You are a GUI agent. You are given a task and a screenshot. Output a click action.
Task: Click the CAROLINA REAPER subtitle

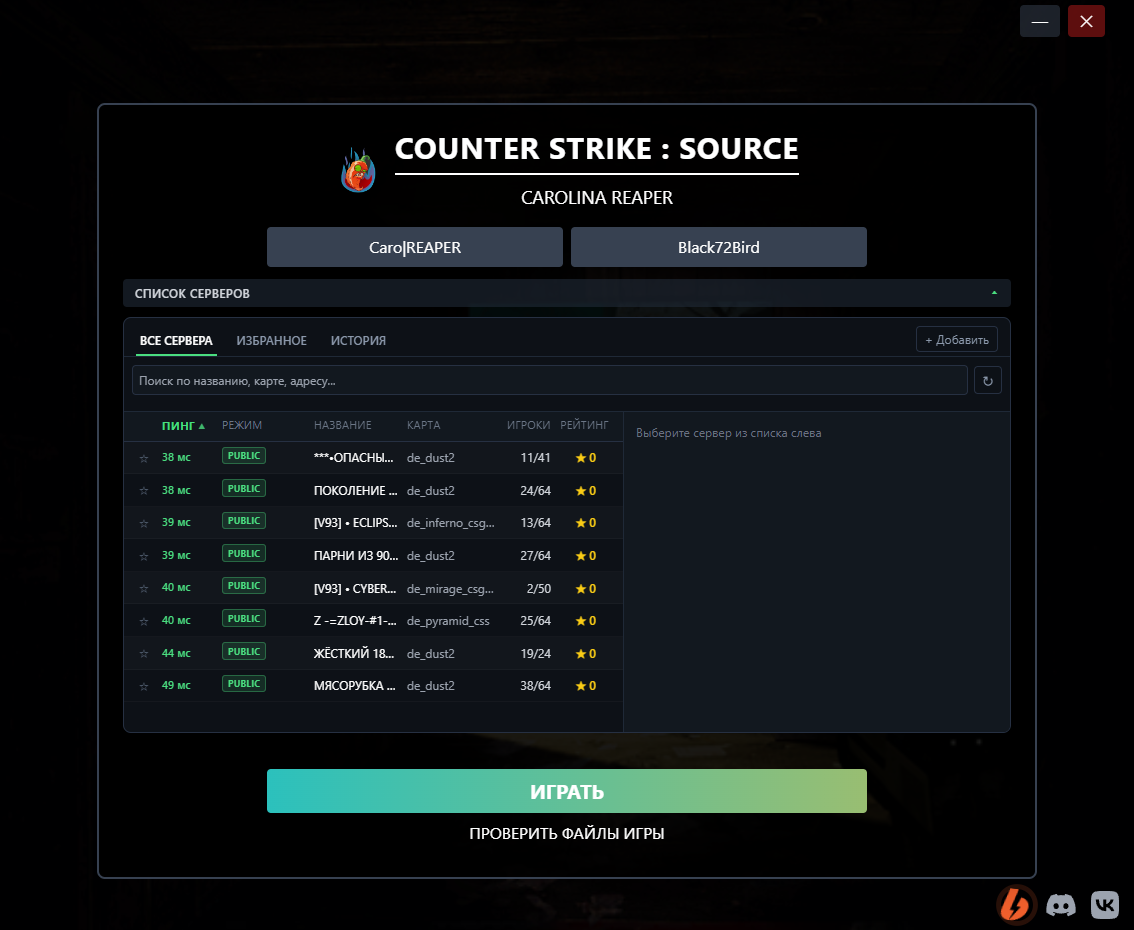pyautogui.click(x=597, y=197)
